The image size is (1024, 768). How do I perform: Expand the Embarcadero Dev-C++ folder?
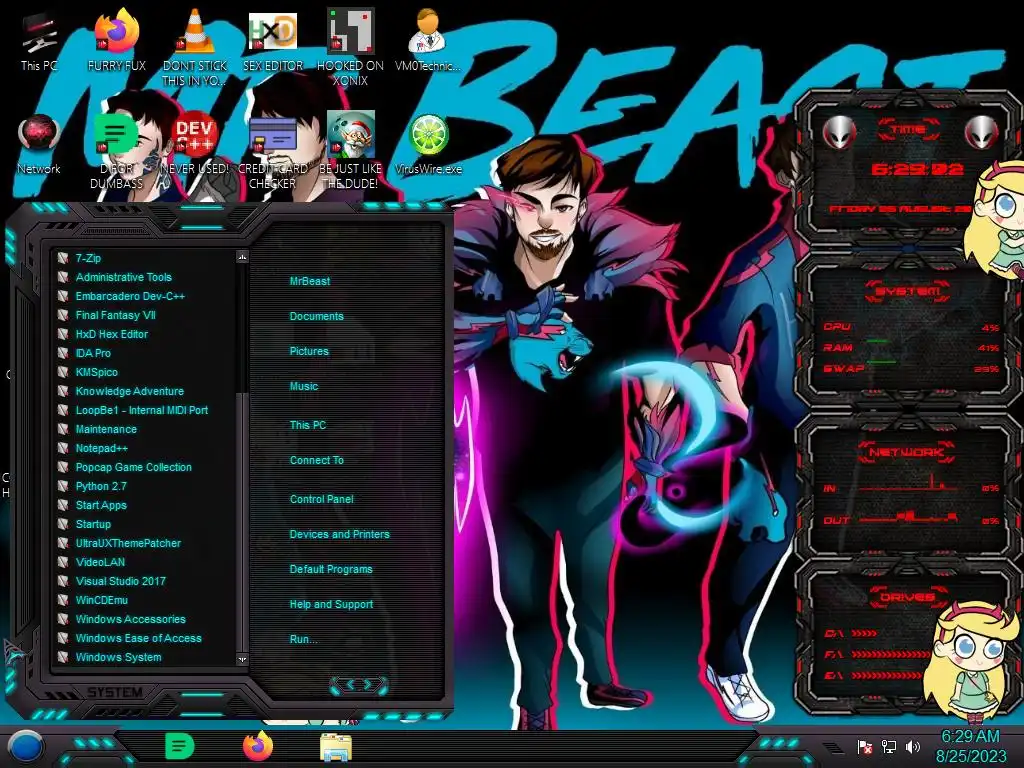tap(130, 296)
